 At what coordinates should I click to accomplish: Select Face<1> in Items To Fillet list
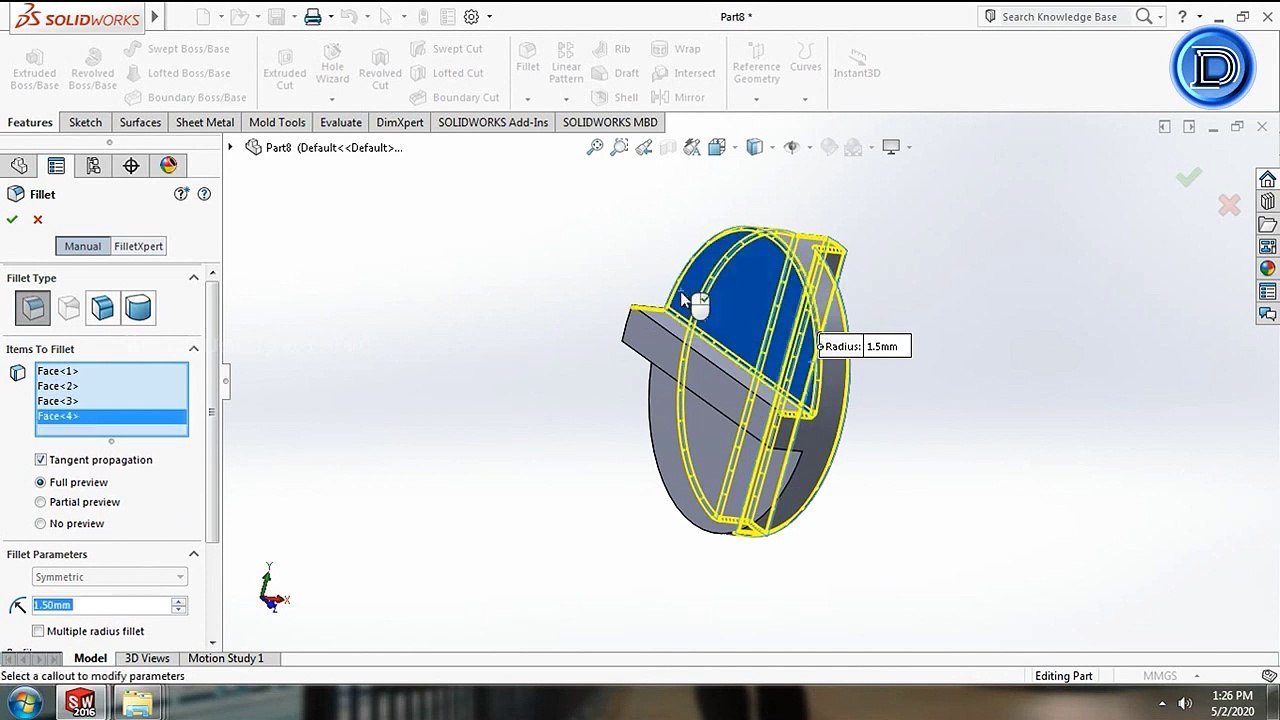coord(111,371)
